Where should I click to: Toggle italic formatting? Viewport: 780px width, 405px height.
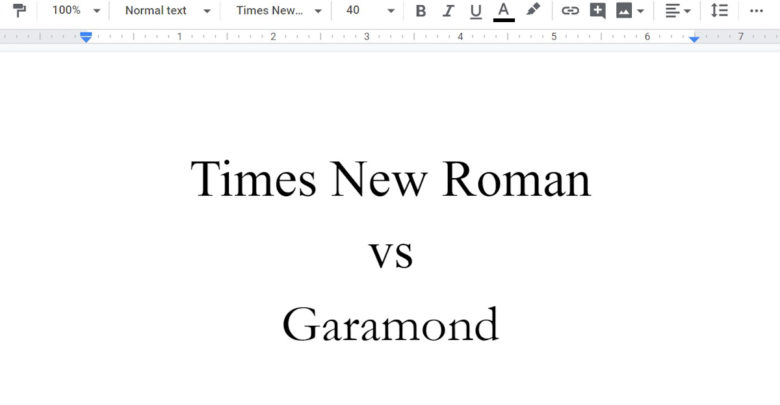pyautogui.click(x=448, y=10)
